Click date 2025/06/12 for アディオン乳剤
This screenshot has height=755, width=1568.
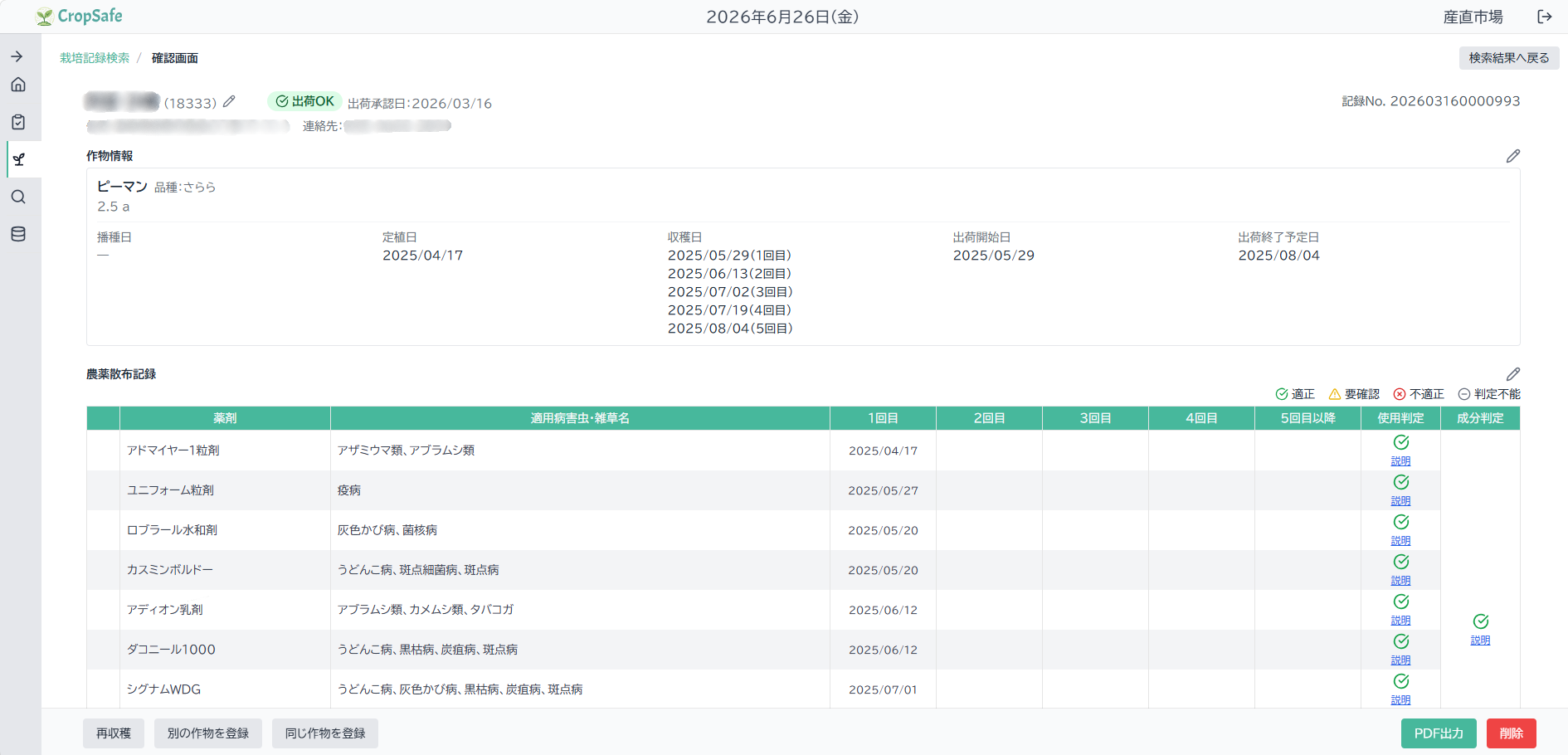(883, 610)
